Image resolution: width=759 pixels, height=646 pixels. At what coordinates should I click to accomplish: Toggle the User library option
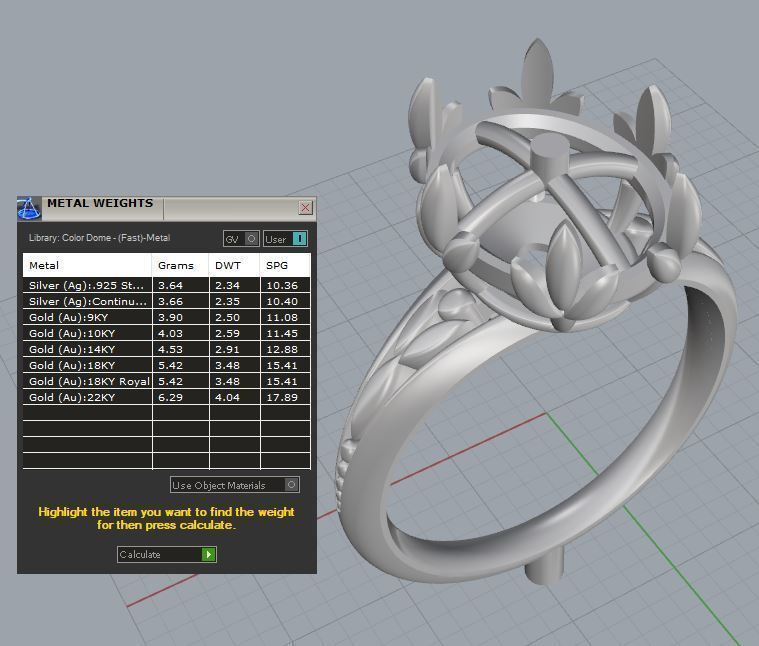click(x=285, y=239)
